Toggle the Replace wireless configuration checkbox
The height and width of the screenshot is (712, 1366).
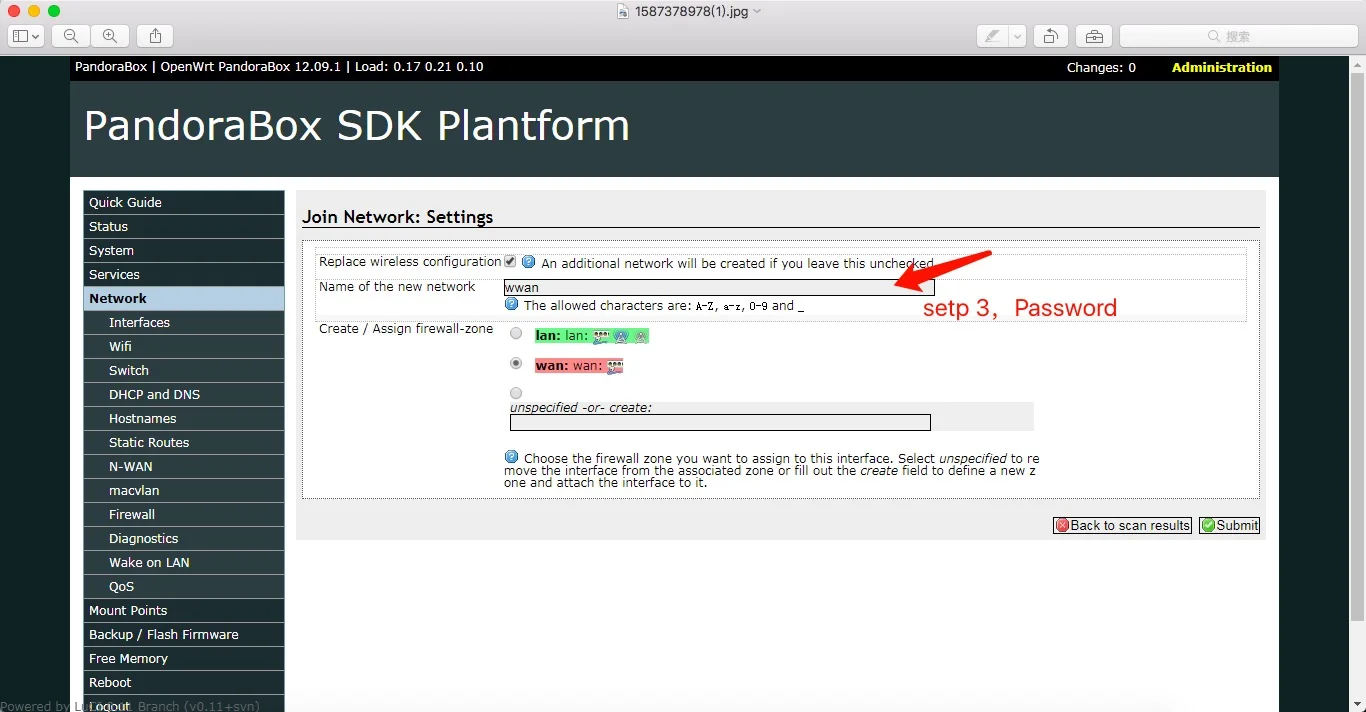(510, 261)
